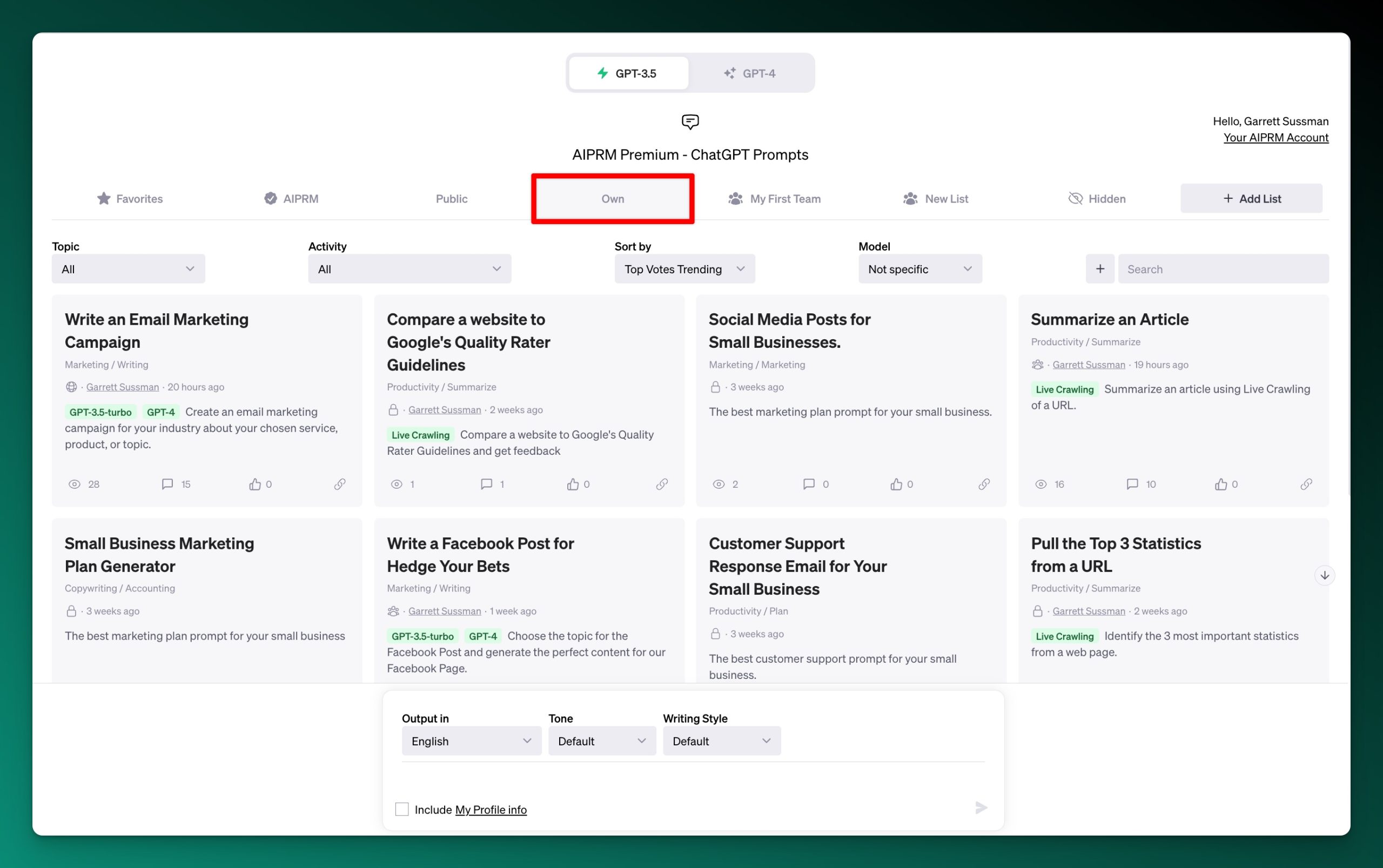Open Output in English dropdown
Viewport: 1383px width, 868px height.
[471, 741]
